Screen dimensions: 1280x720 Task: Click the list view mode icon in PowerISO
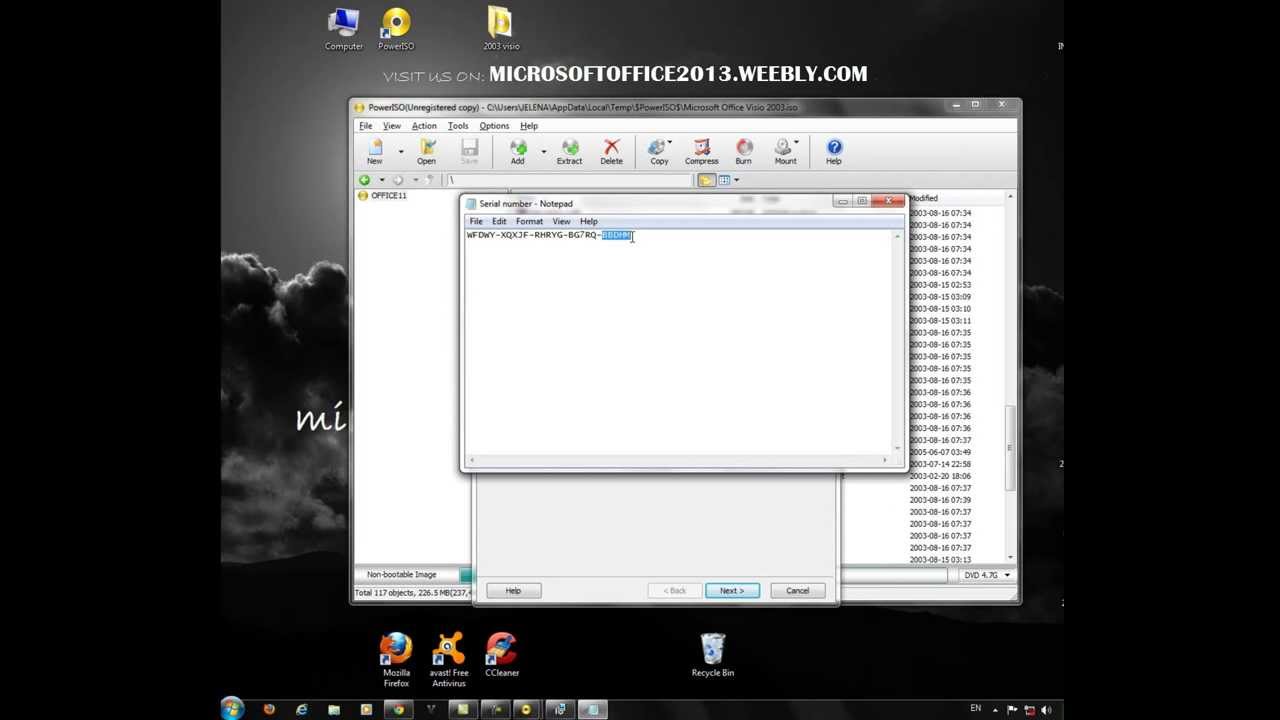click(x=724, y=180)
